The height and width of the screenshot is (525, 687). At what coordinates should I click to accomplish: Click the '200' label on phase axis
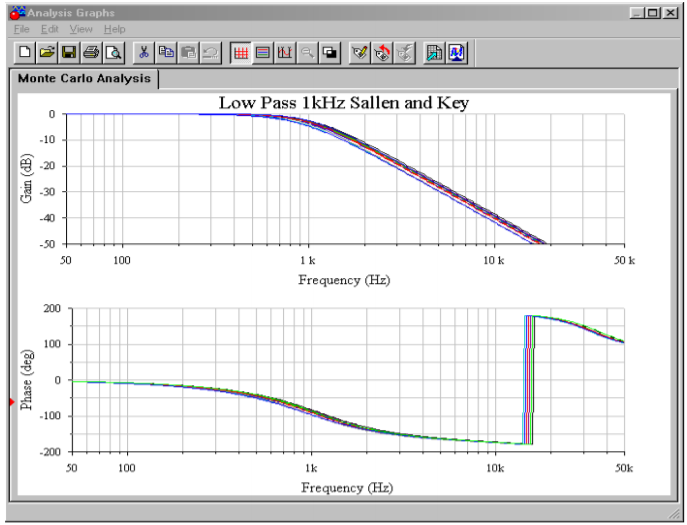[x=52, y=309]
